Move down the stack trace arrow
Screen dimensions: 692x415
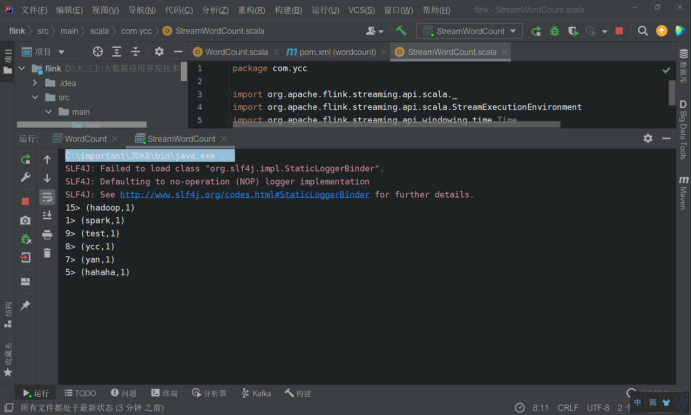click(x=47, y=178)
